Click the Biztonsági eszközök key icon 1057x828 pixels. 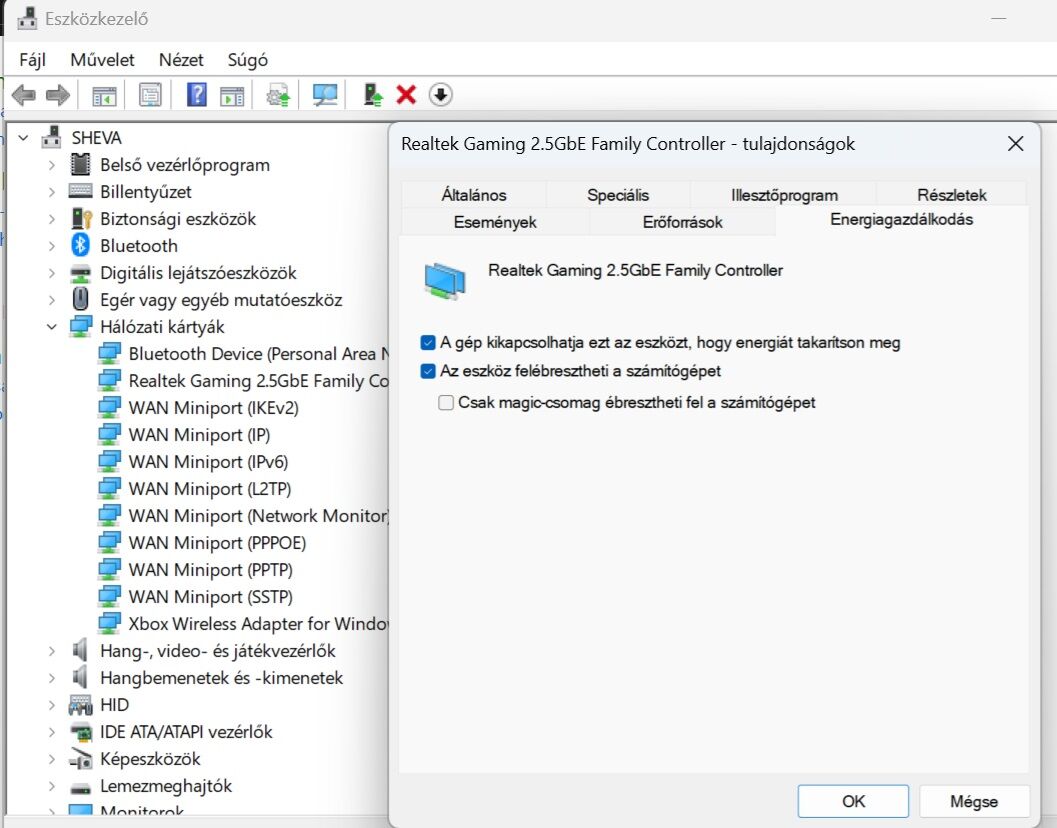[x=81, y=218]
